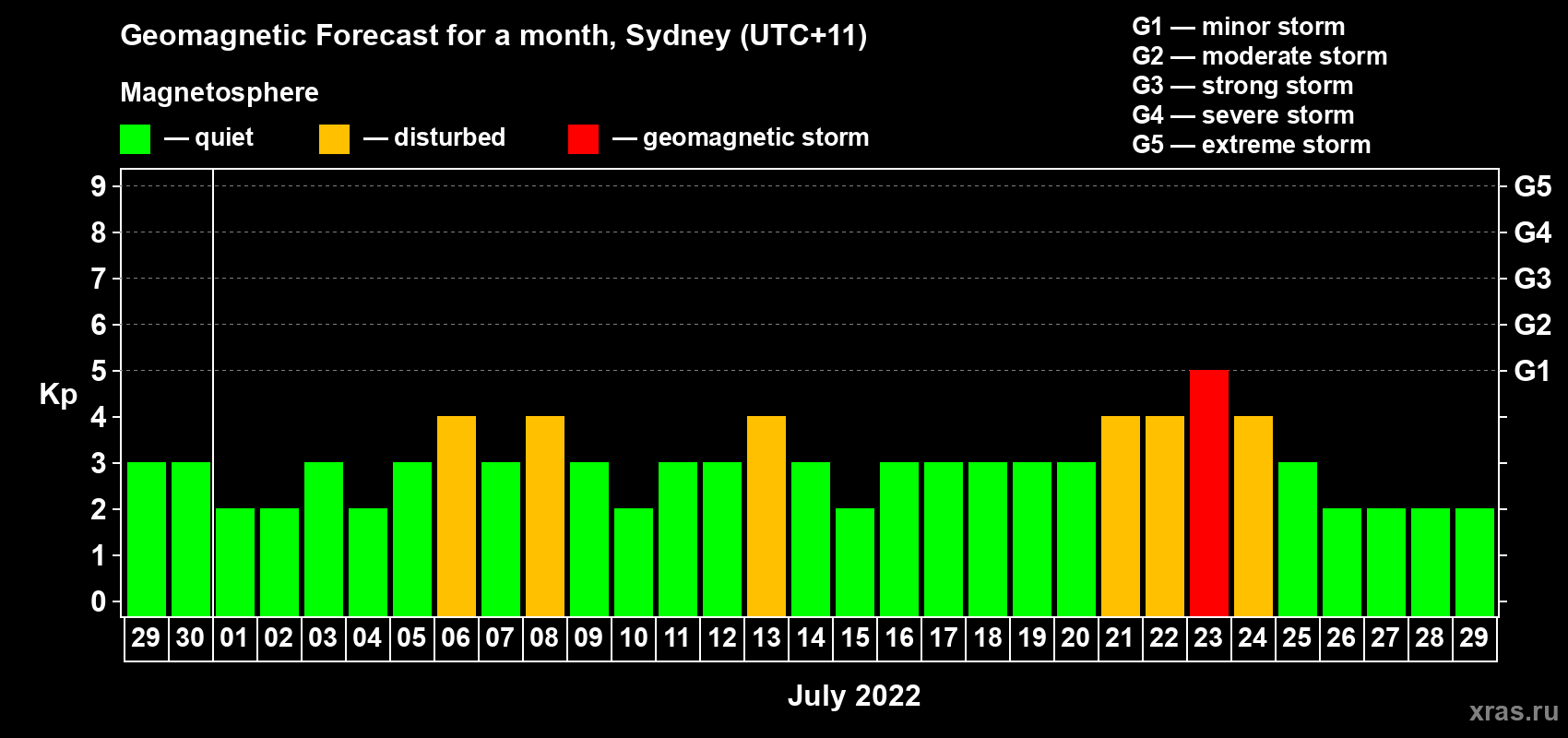Screen dimensions: 1568x738
Task: Click the Magnetosphere heading
Action: pyautogui.click(x=220, y=93)
